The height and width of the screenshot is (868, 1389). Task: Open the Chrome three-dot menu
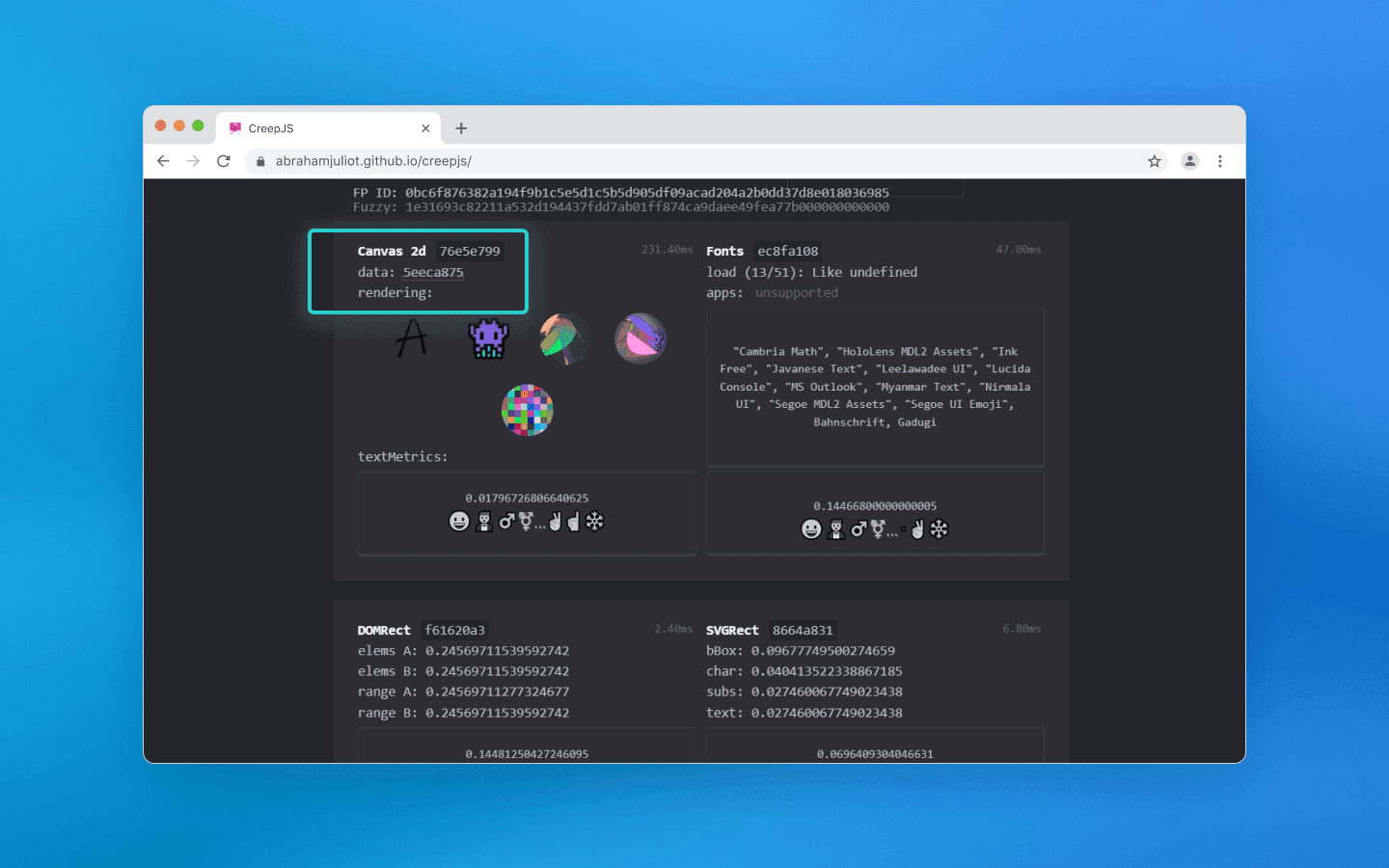coord(1220,161)
